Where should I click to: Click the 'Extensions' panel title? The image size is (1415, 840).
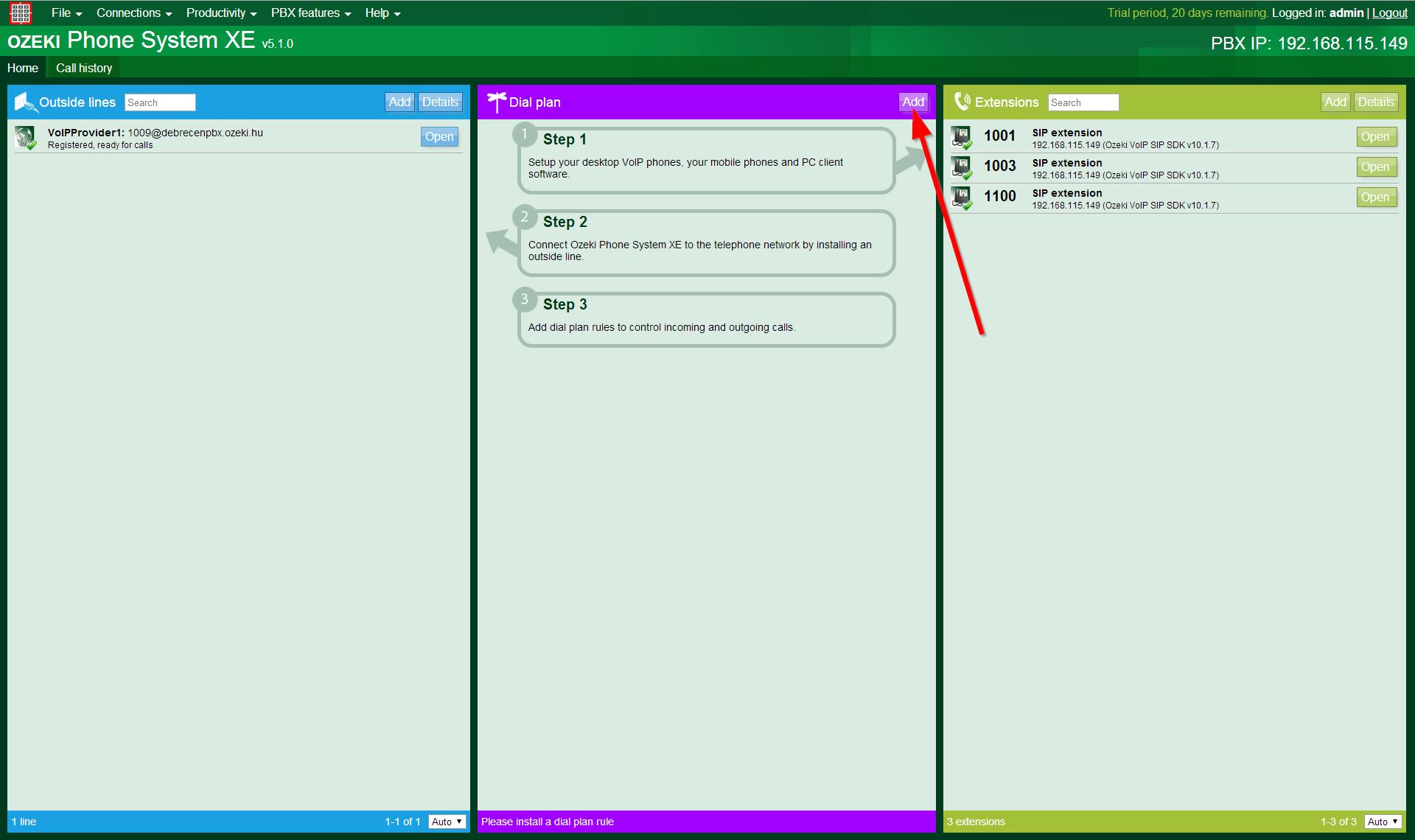pos(1007,102)
